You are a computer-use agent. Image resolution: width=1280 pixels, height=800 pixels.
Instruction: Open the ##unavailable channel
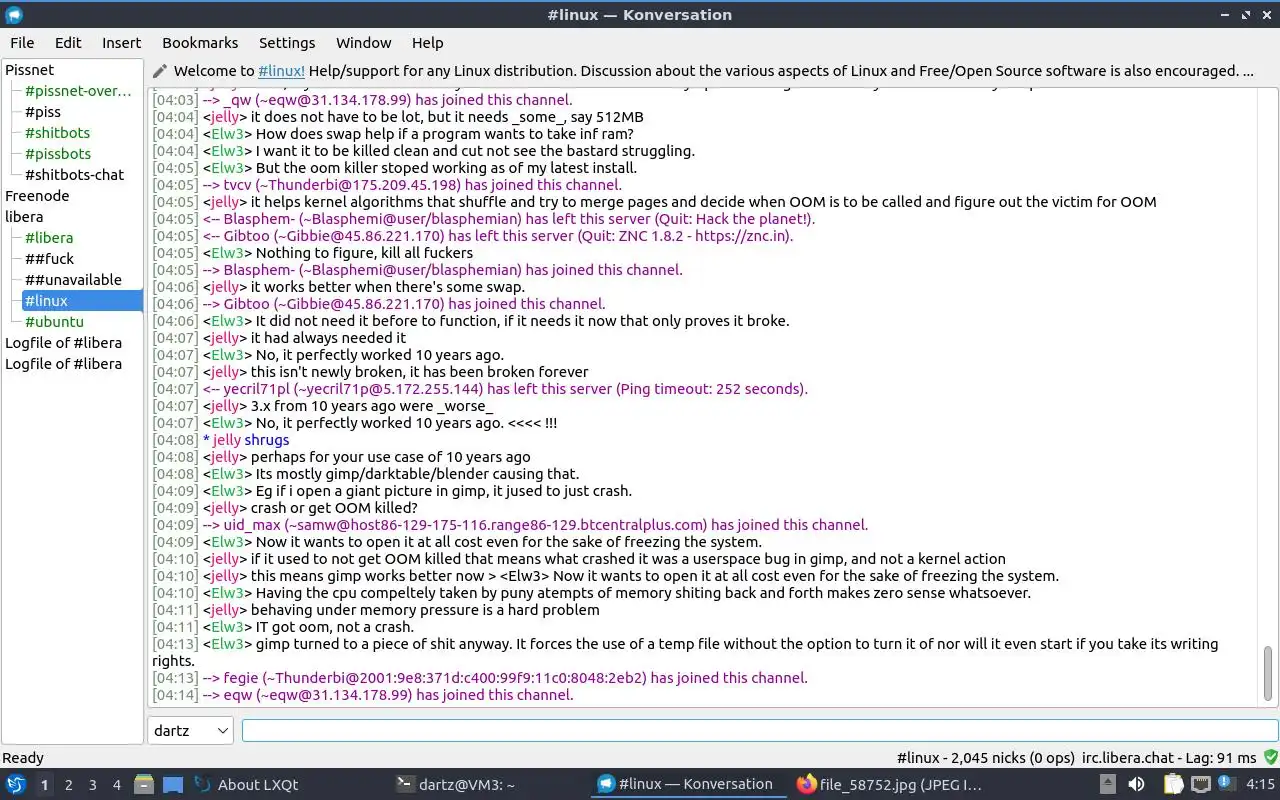point(73,280)
